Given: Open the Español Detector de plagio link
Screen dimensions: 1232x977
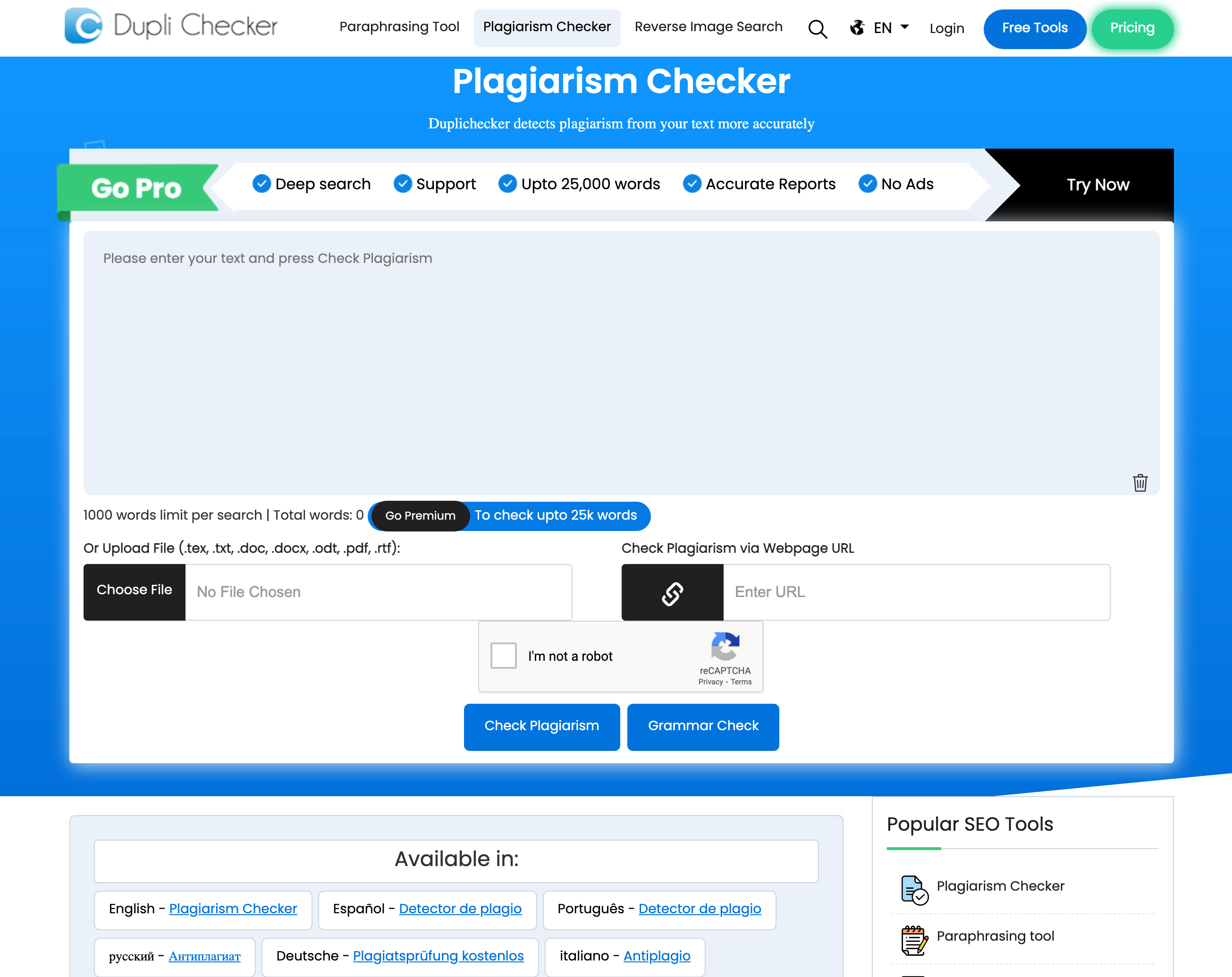Looking at the screenshot, I should tap(460, 909).
